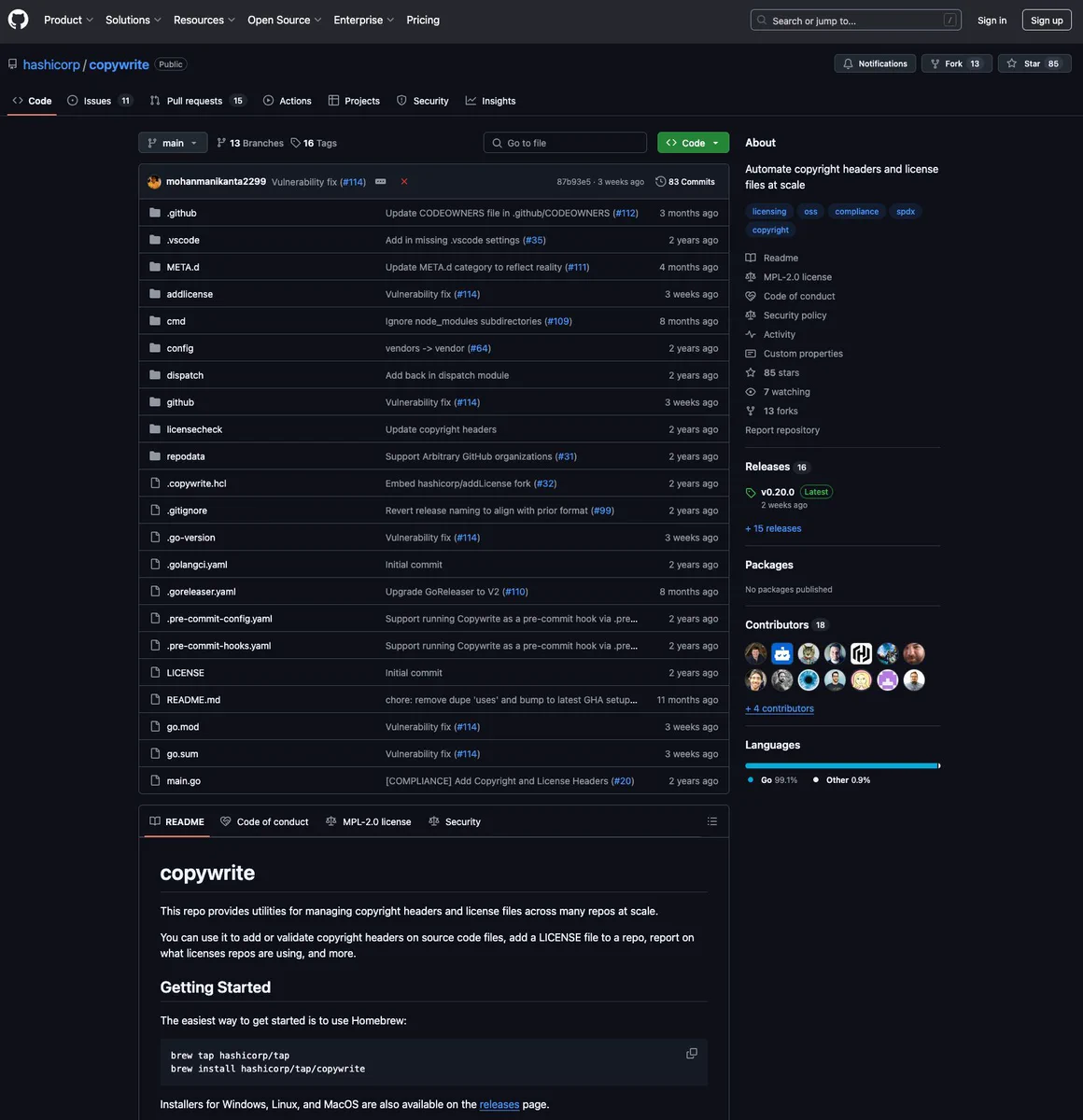Viewport: 1083px width, 1120px height.
Task: Open the Notifications bell button
Action: click(x=875, y=63)
